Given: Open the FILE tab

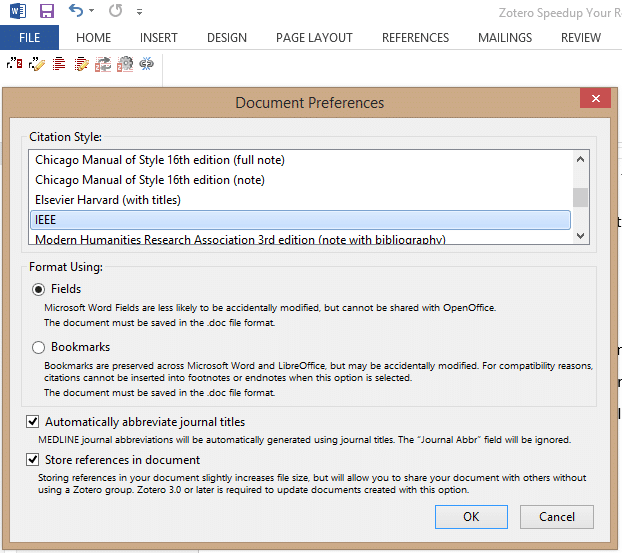Looking at the screenshot, I should [x=29, y=37].
